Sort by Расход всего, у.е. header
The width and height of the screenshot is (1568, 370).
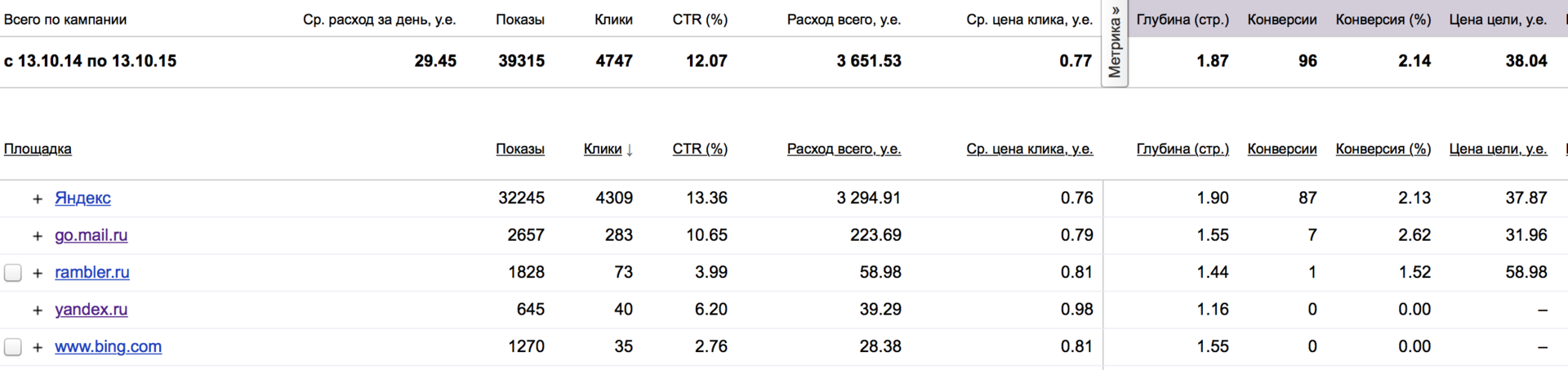point(844,149)
